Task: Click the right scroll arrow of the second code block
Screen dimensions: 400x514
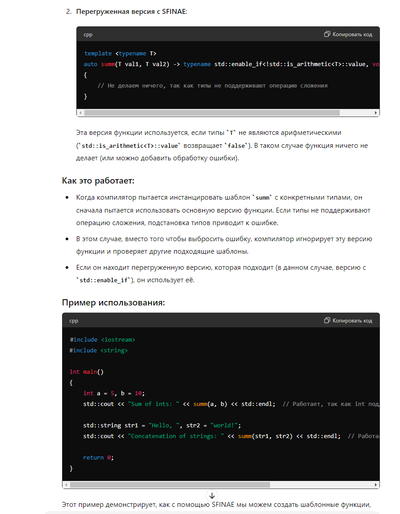Action: [x=376, y=484]
